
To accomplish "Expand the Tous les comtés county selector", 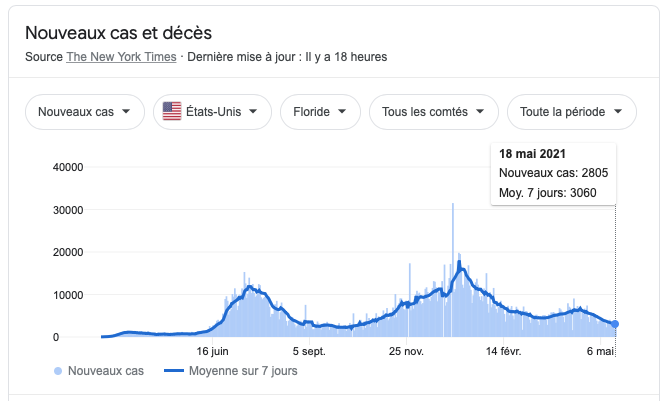I will pos(434,112).
